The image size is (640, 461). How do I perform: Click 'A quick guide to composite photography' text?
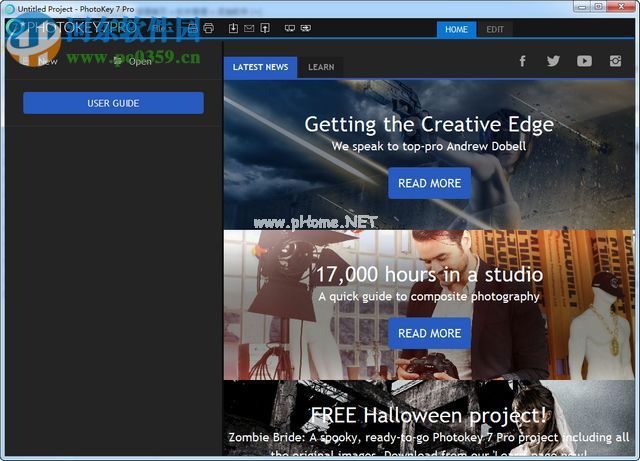coord(429,296)
